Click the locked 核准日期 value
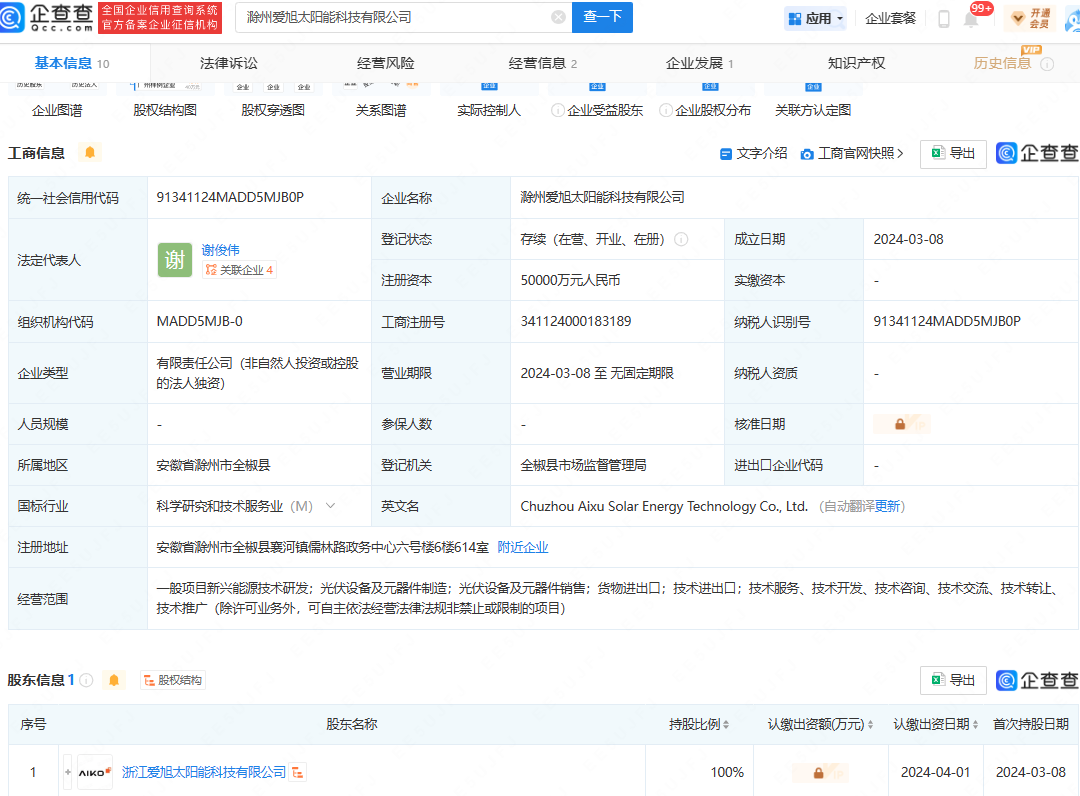1080x796 pixels. pyautogui.click(x=900, y=424)
